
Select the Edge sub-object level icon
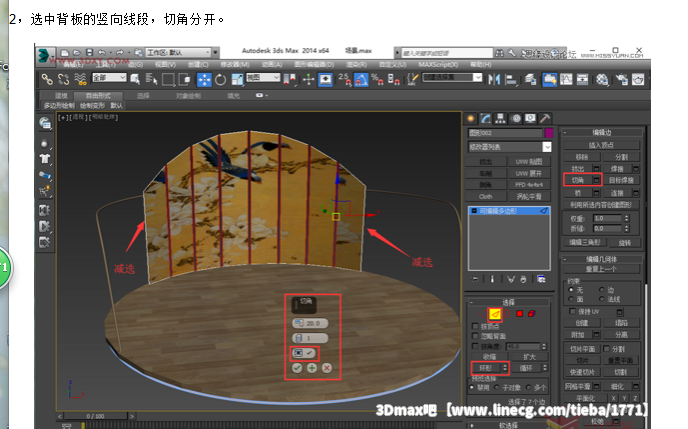click(x=495, y=314)
